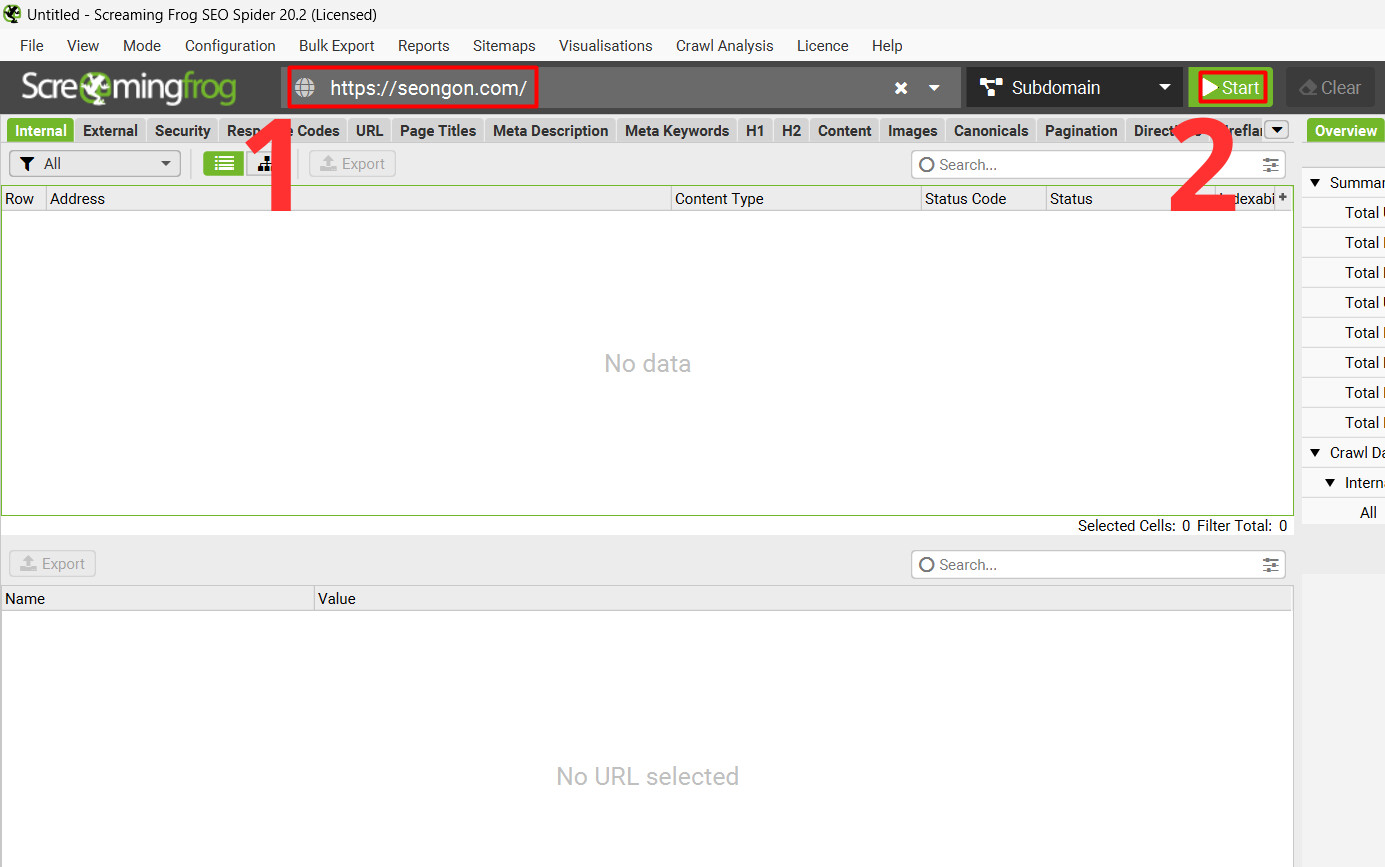Open the Configuration menu
The width and height of the screenshot is (1385, 867).
click(x=230, y=46)
